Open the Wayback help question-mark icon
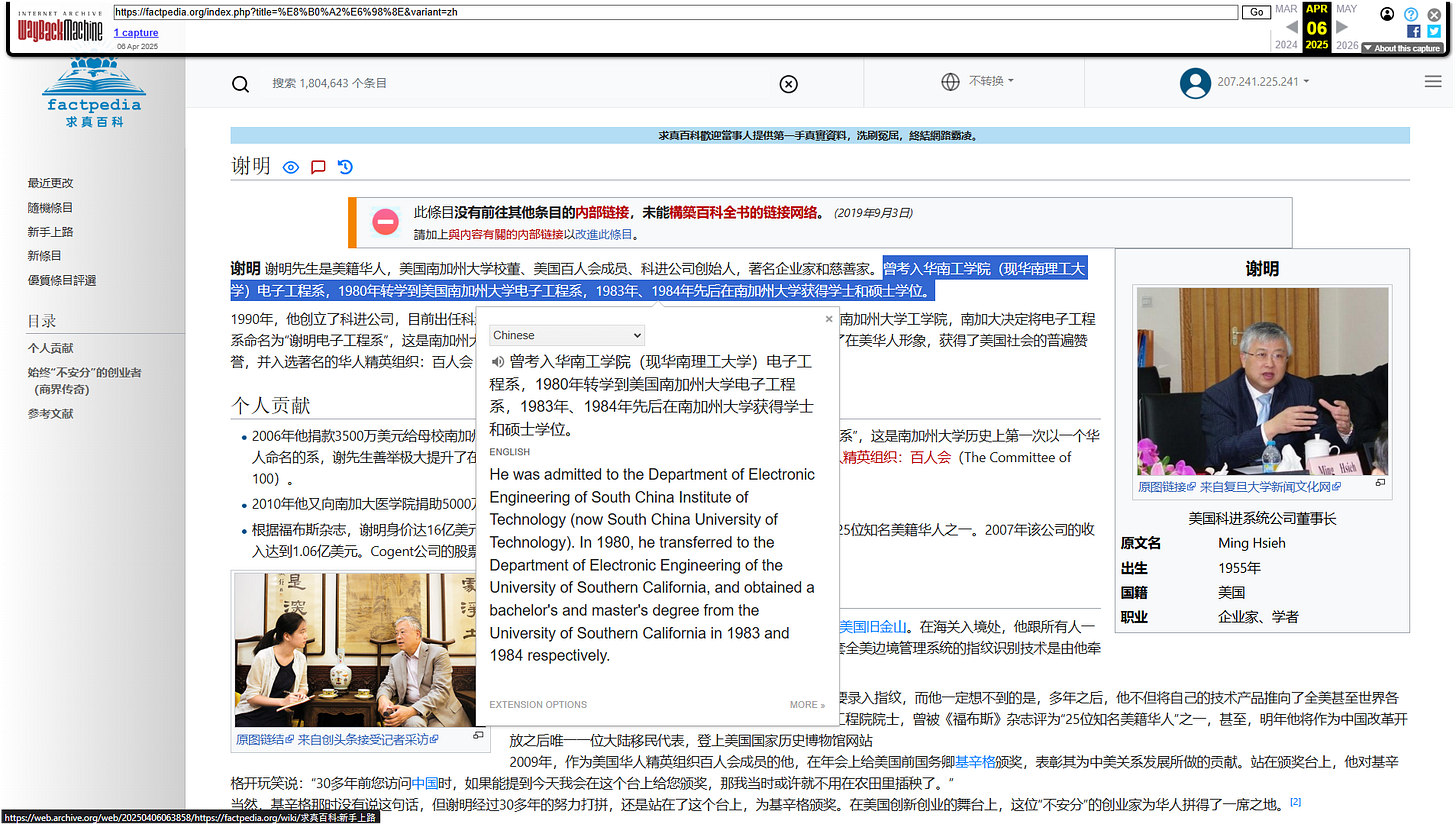This screenshot has height=825, width=1456. click(1411, 14)
